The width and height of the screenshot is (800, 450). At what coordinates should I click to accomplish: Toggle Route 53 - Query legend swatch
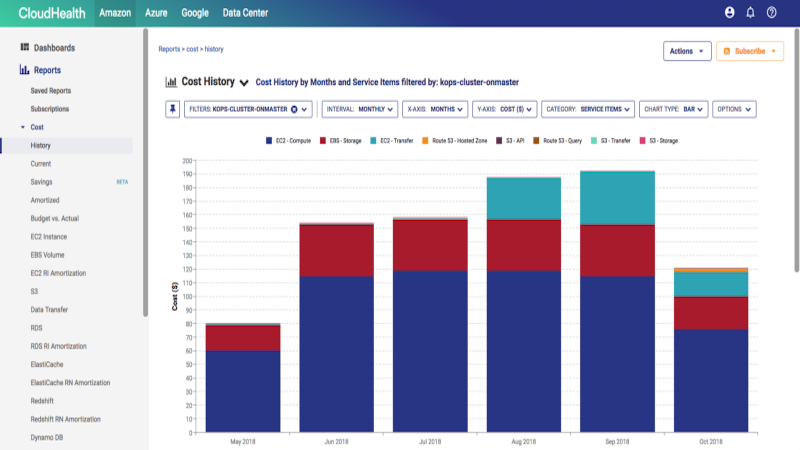(536, 140)
